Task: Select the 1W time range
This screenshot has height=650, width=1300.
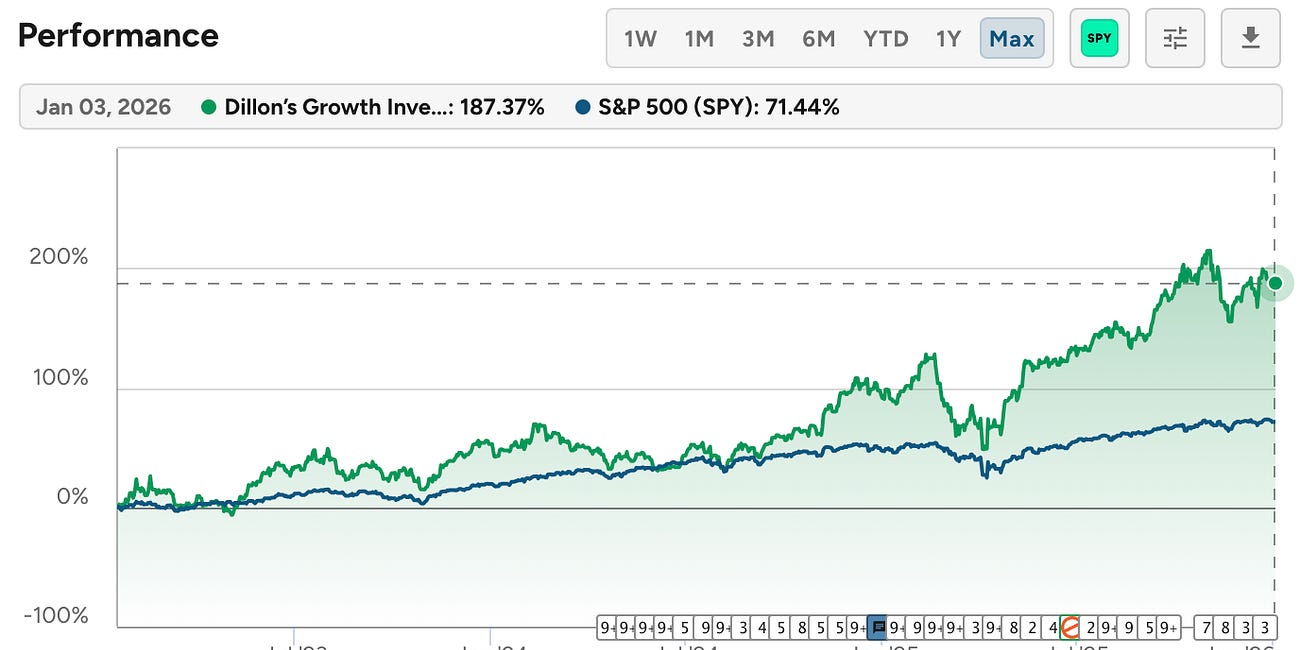Action: [640, 39]
